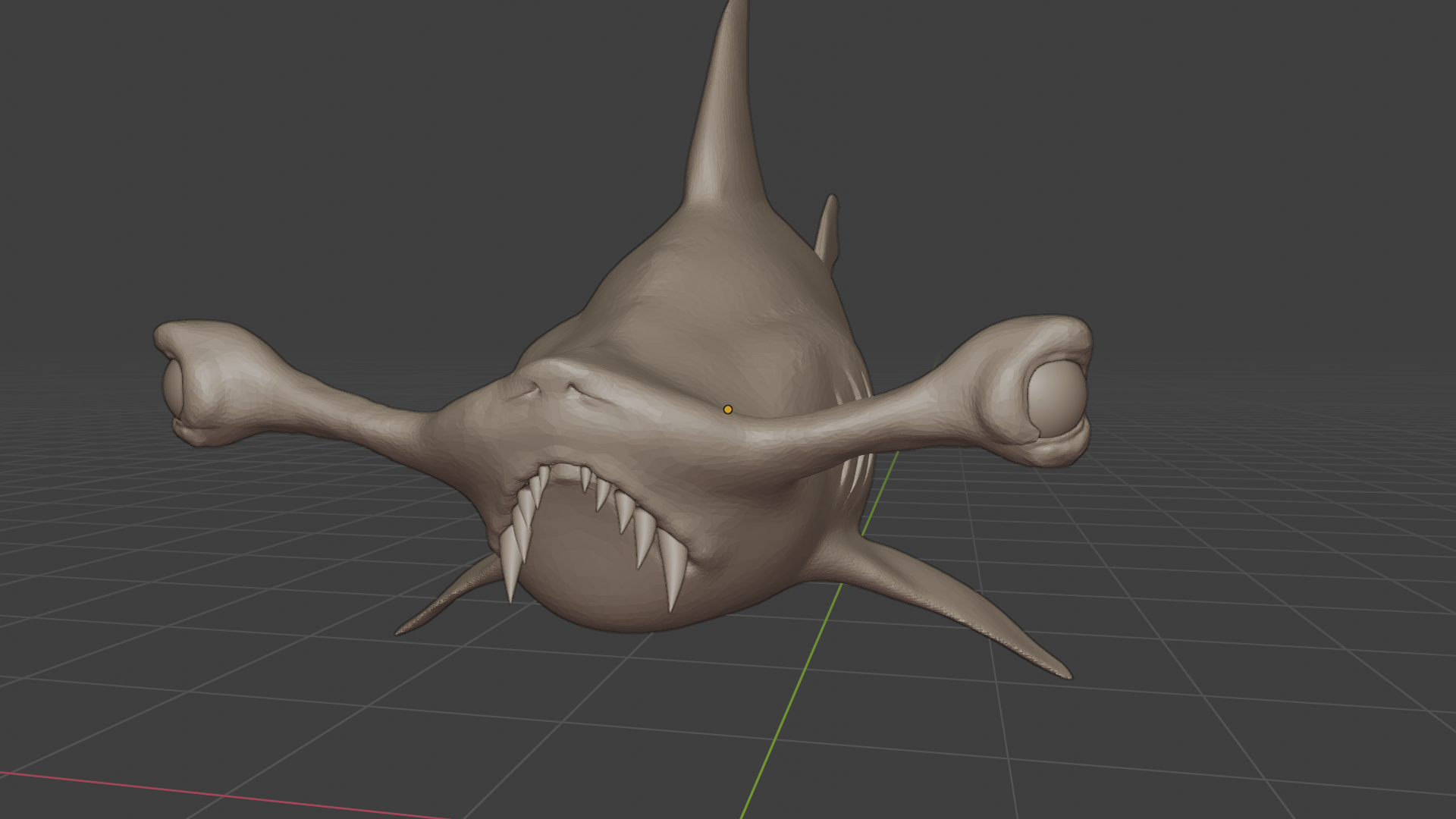Click the small rear tail fin
The width and height of the screenshot is (1456, 819).
(x=828, y=227)
